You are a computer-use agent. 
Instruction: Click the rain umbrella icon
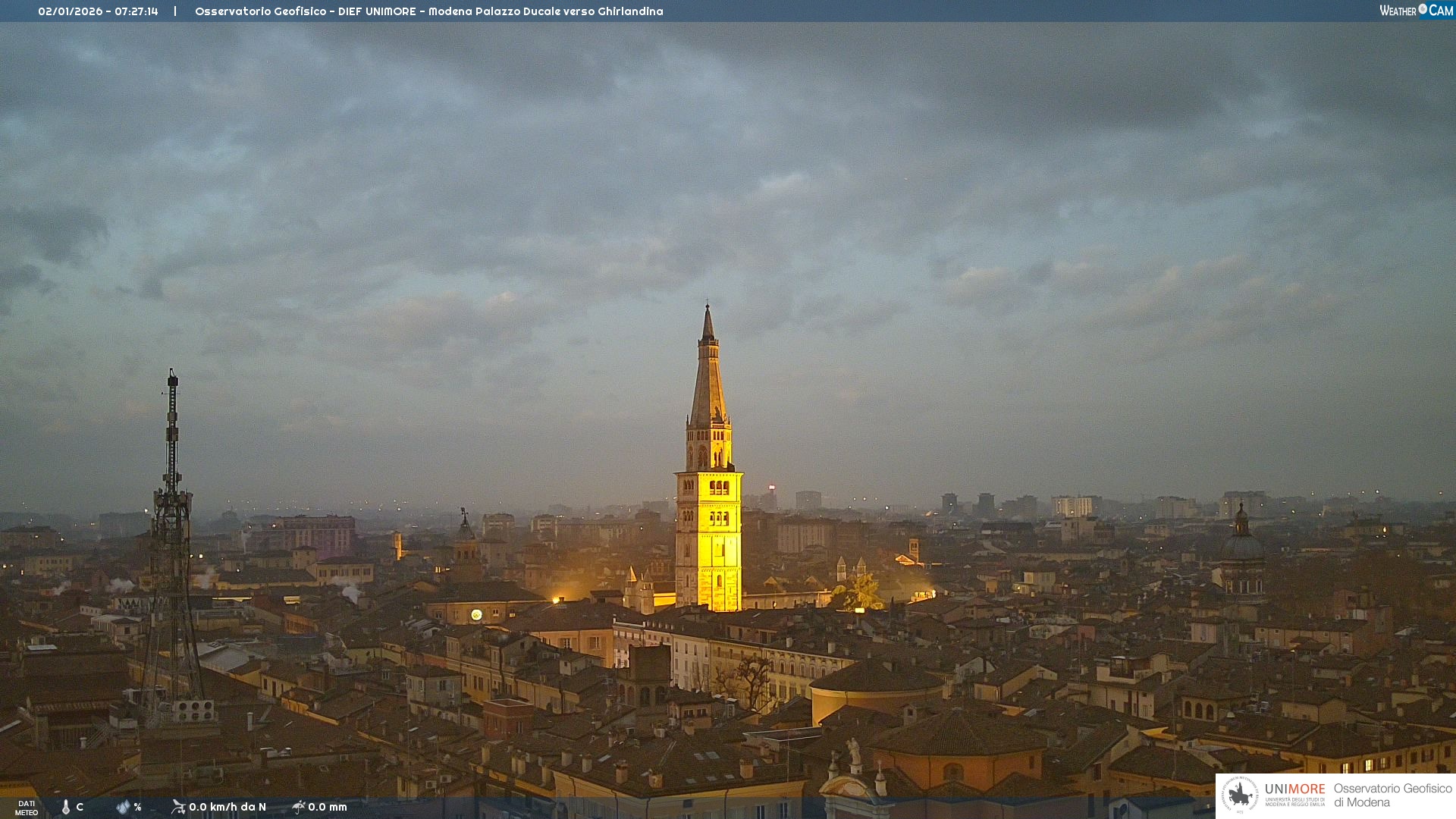coord(298,807)
